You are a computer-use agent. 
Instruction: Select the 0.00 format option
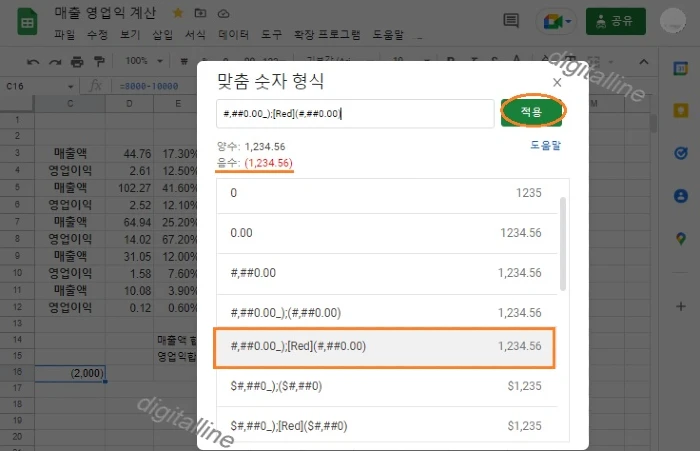387,233
